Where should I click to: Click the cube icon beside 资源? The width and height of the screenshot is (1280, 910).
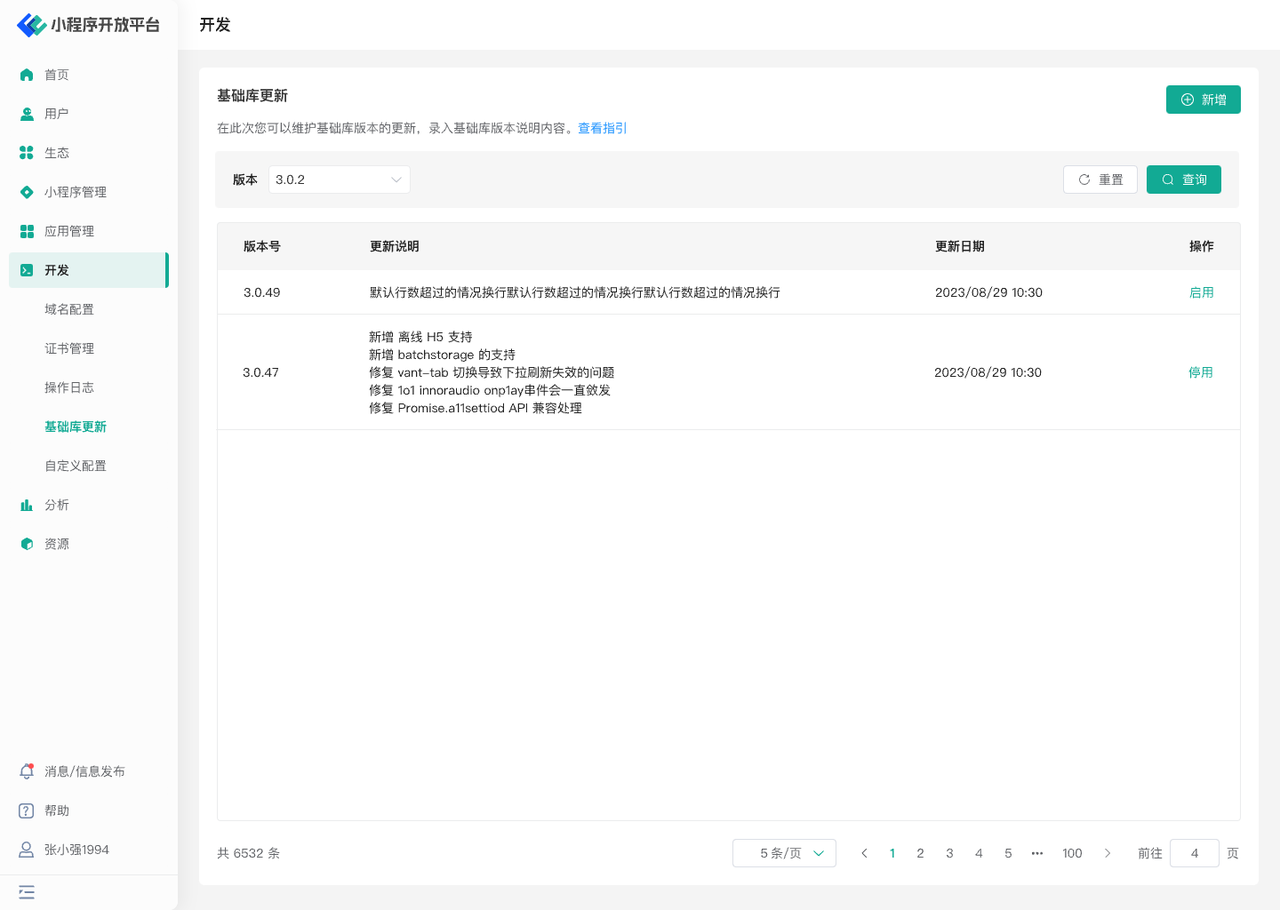click(27, 544)
